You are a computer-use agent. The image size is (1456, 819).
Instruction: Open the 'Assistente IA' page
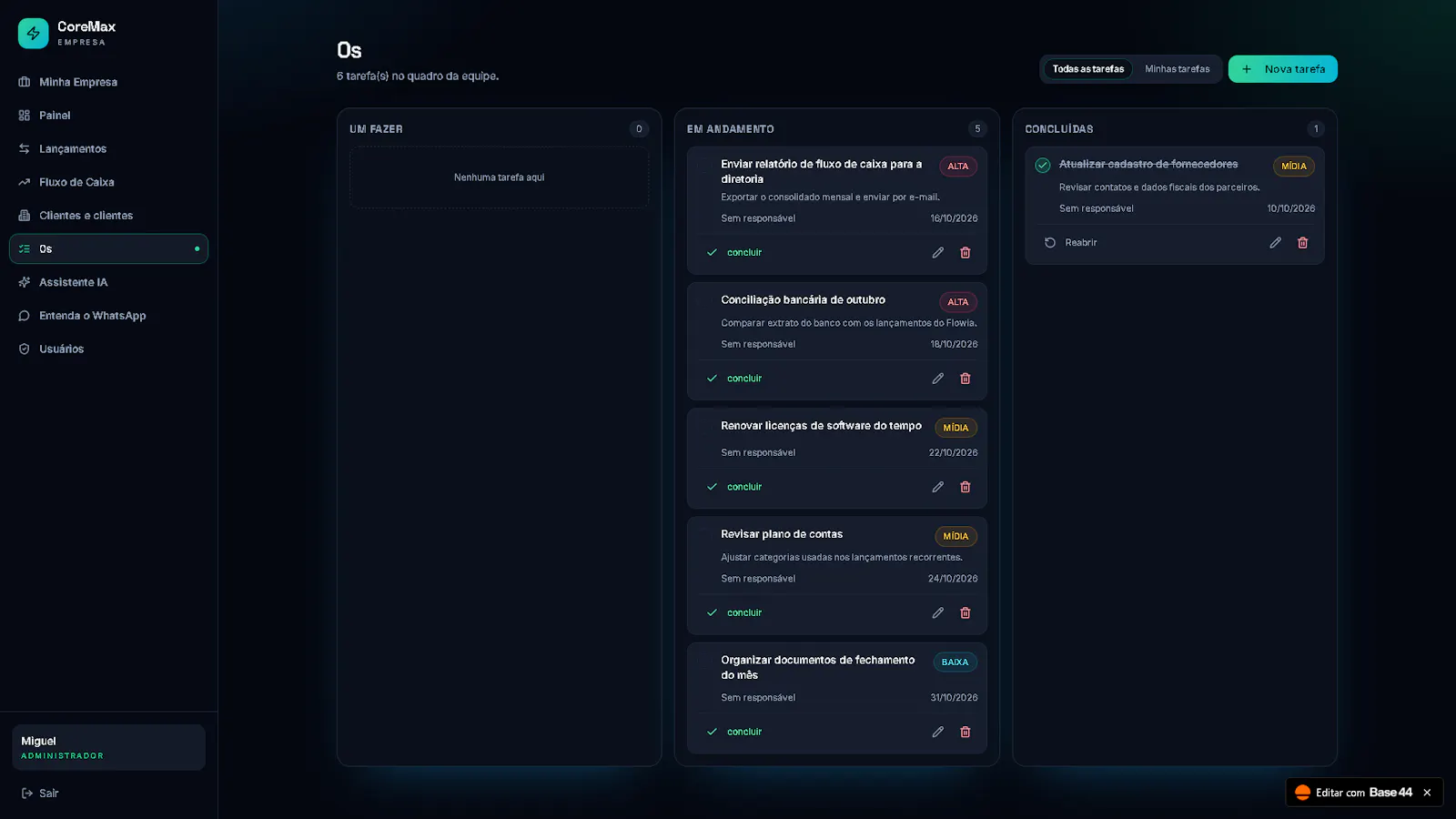point(108,282)
